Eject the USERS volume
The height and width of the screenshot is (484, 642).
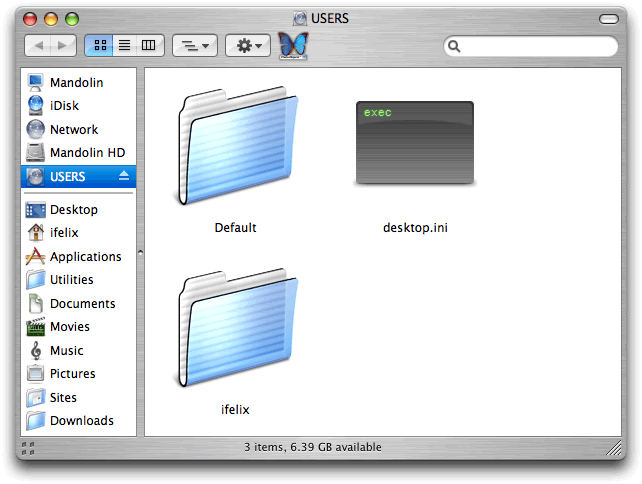click(x=124, y=176)
